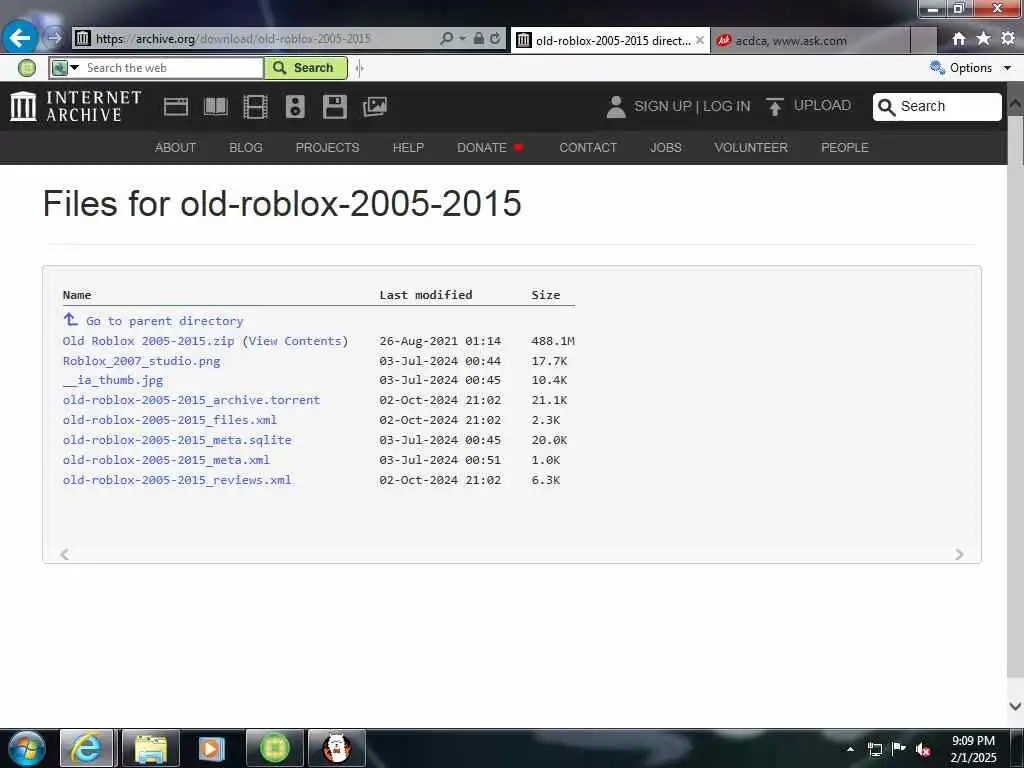The image size is (1024, 768).
Task: Open the Texts book icon
Action: [x=216, y=106]
